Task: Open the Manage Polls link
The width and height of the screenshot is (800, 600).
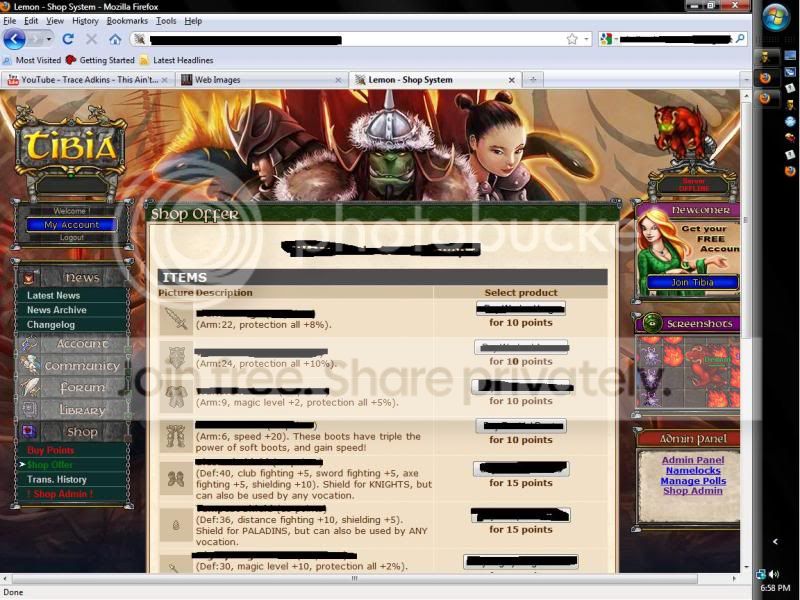Action: click(693, 481)
